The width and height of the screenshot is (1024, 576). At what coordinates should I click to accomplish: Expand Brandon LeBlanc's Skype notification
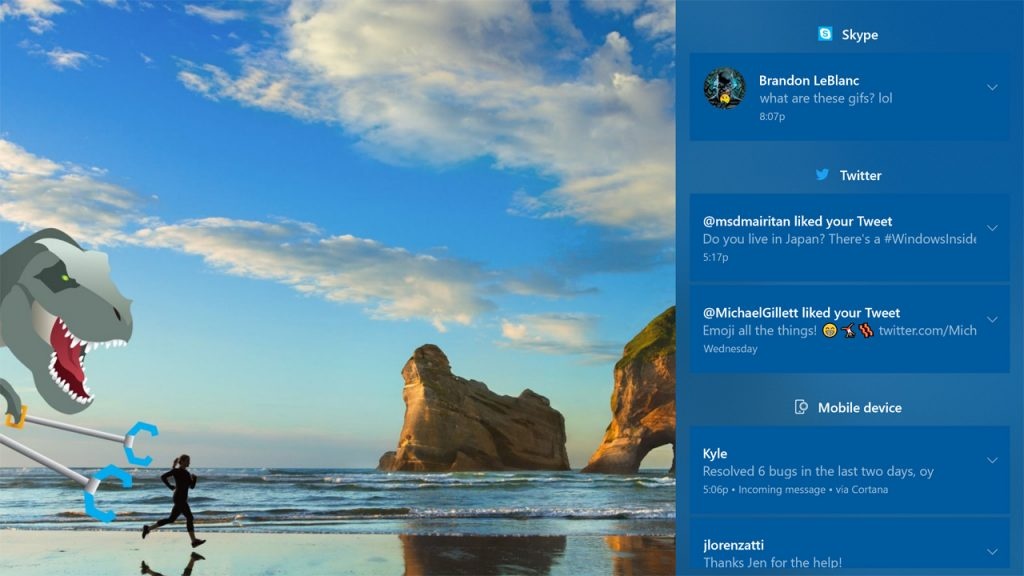click(x=993, y=88)
